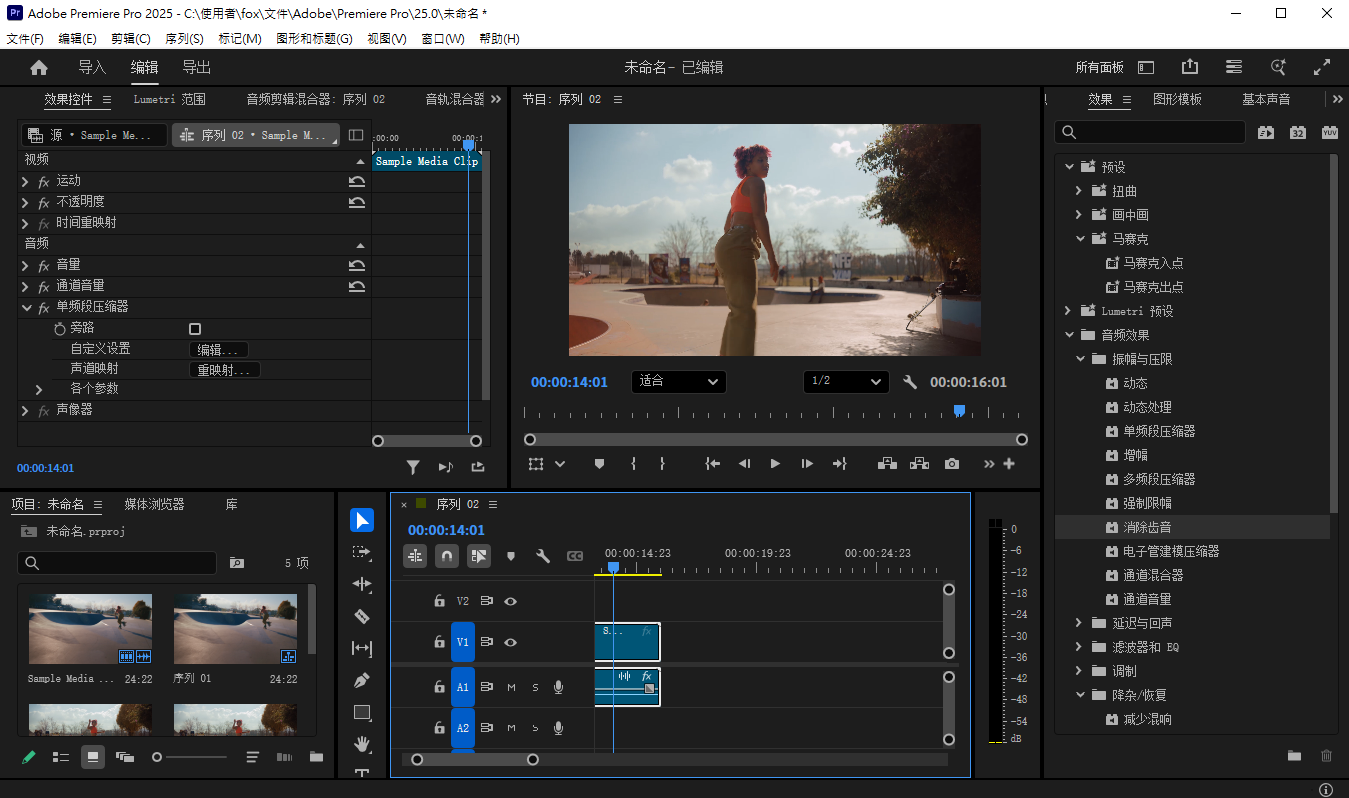Click the Export Frame camera icon
Image resolution: width=1349 pixels, height=798 pixels.
pyautogui.click(x=952, y=464)
